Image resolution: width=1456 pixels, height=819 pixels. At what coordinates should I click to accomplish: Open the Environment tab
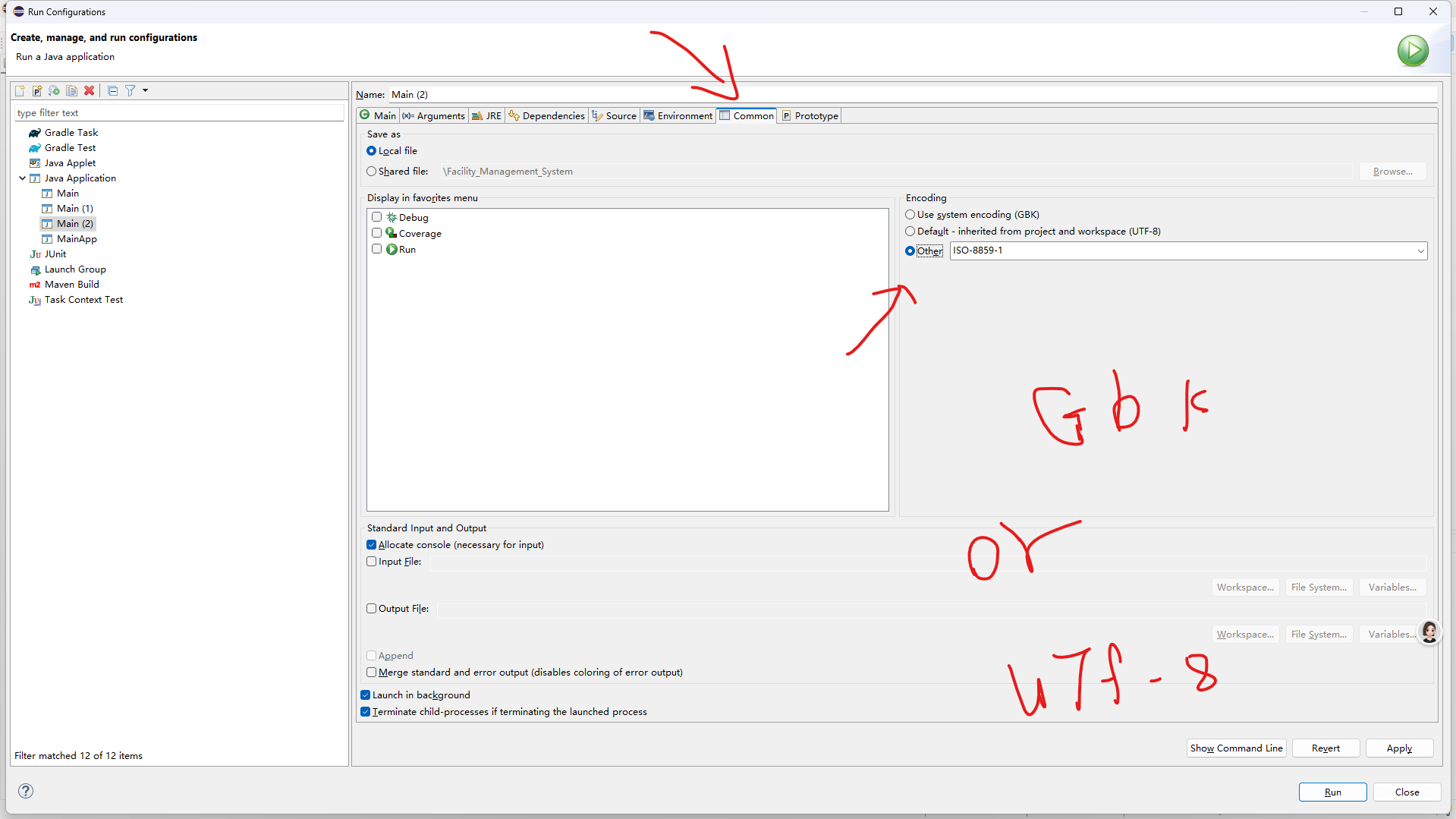pyautogui.click(x=678, y=116)
